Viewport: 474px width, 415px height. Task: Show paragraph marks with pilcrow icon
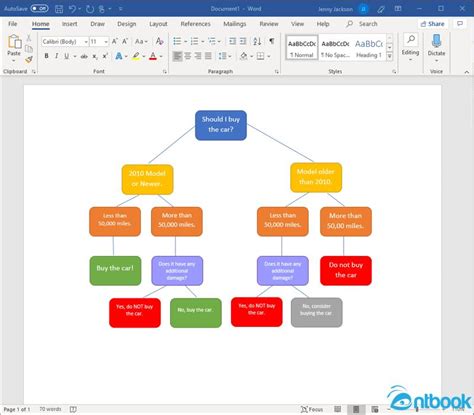pos(272,41)
